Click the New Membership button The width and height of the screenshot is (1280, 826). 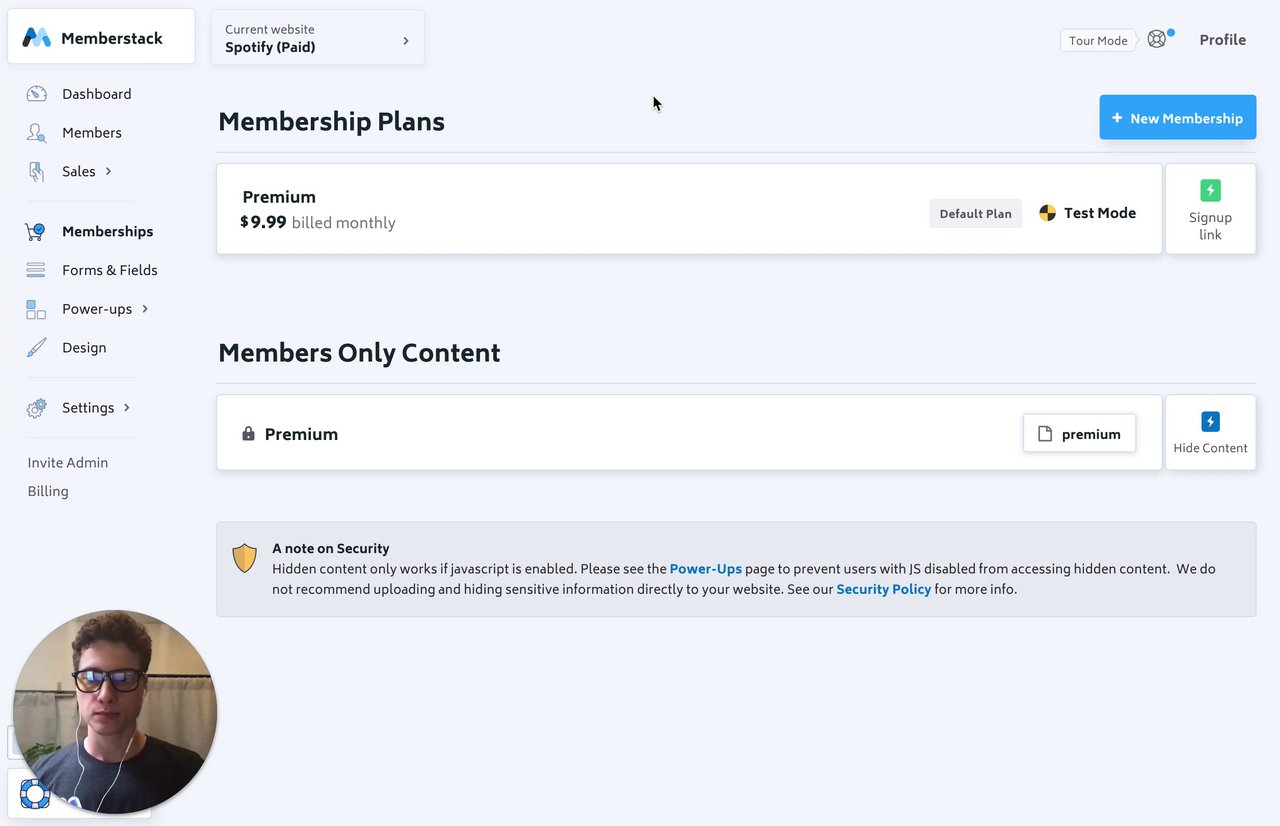(1177, 118)
